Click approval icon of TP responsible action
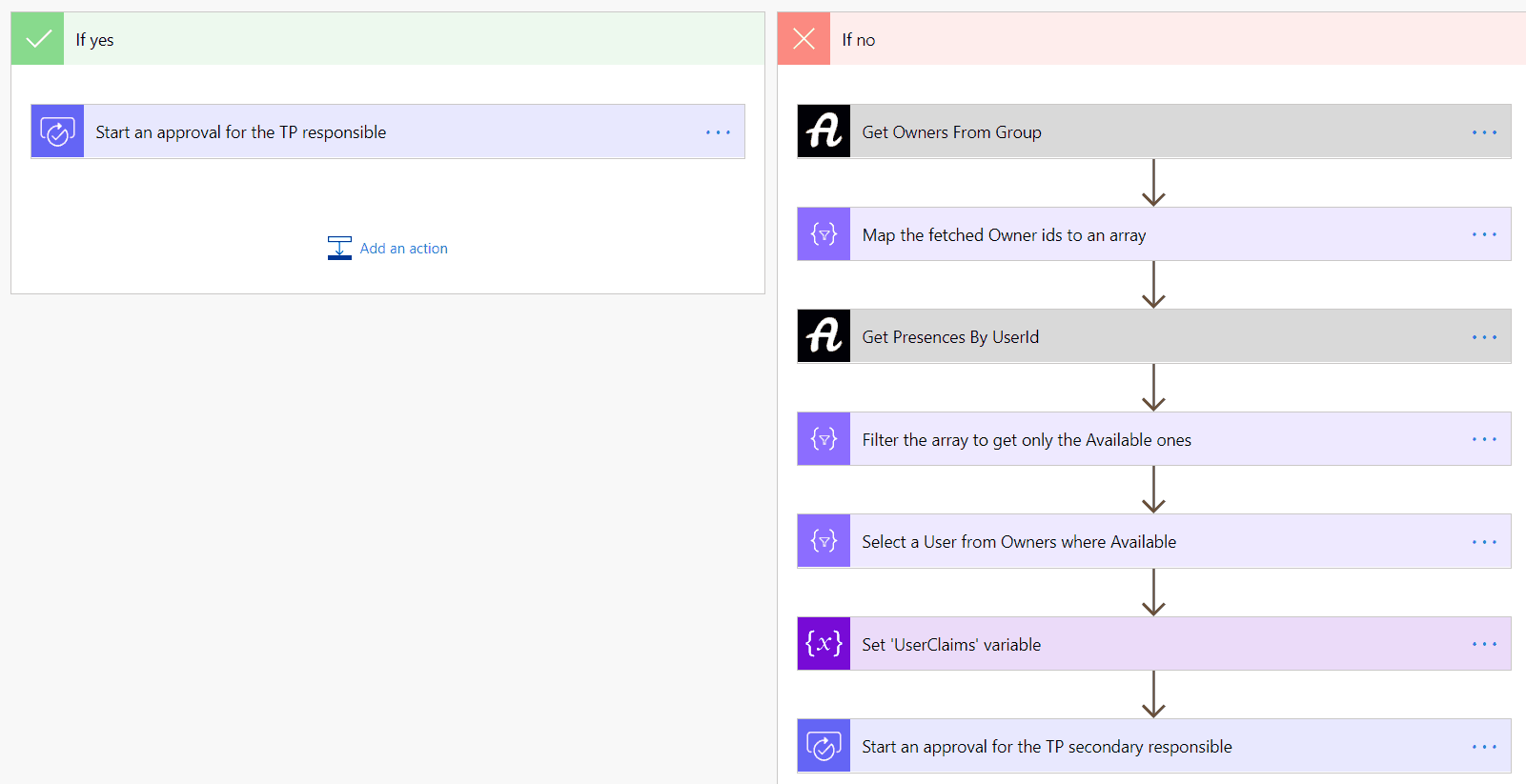 point(57,131)
